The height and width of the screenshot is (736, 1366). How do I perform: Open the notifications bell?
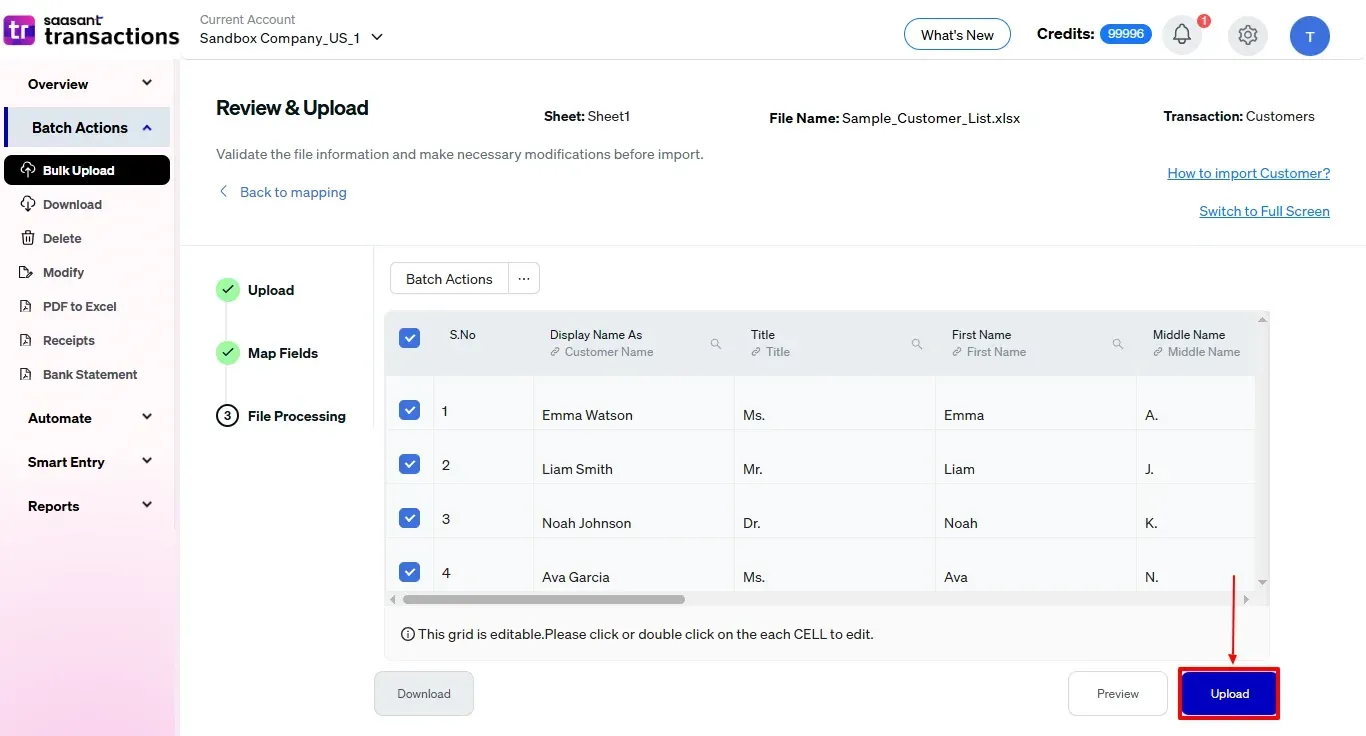(1182, 35)
